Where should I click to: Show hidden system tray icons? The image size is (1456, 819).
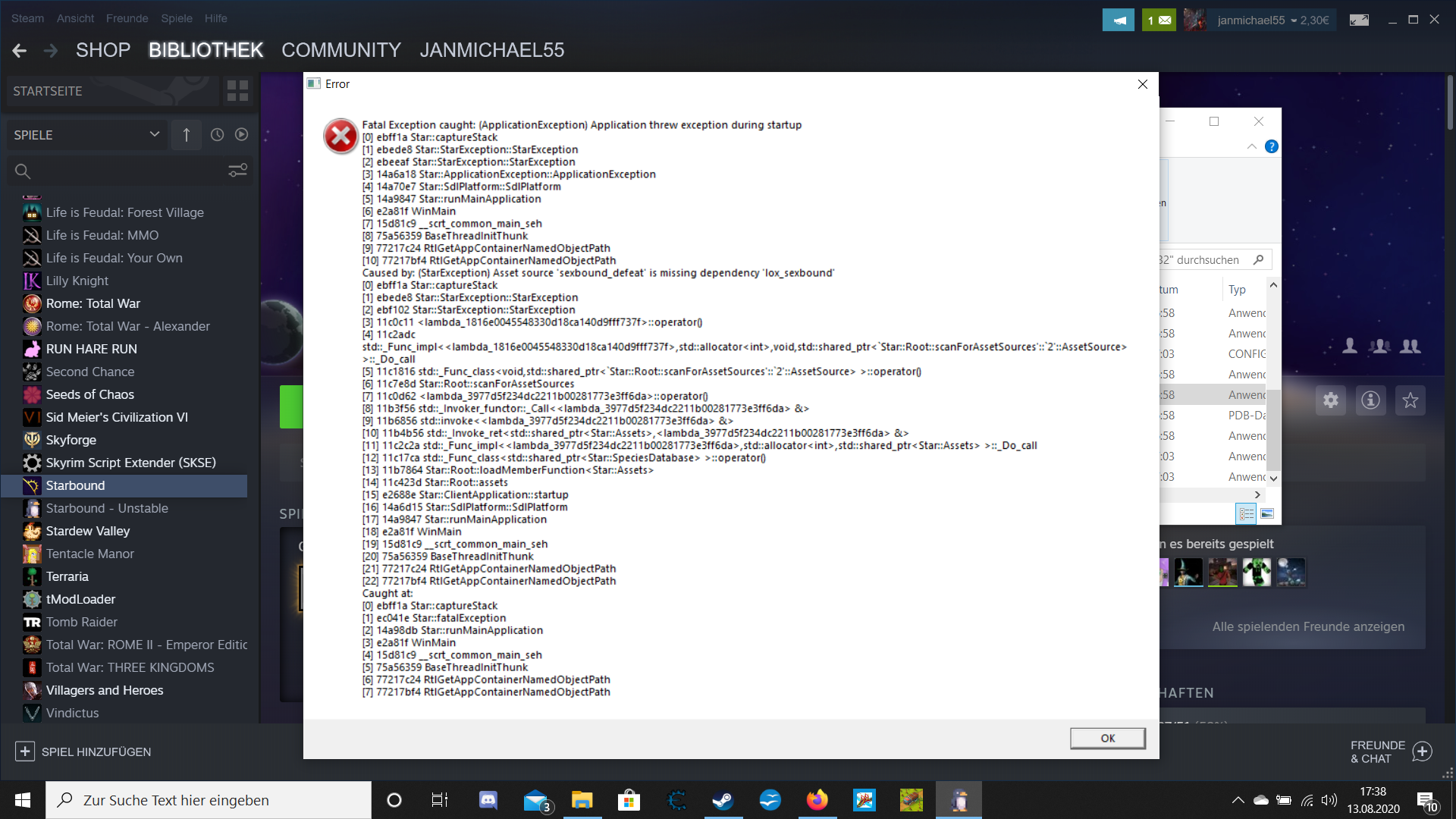pyautogui.click(x=1238, y=800)
